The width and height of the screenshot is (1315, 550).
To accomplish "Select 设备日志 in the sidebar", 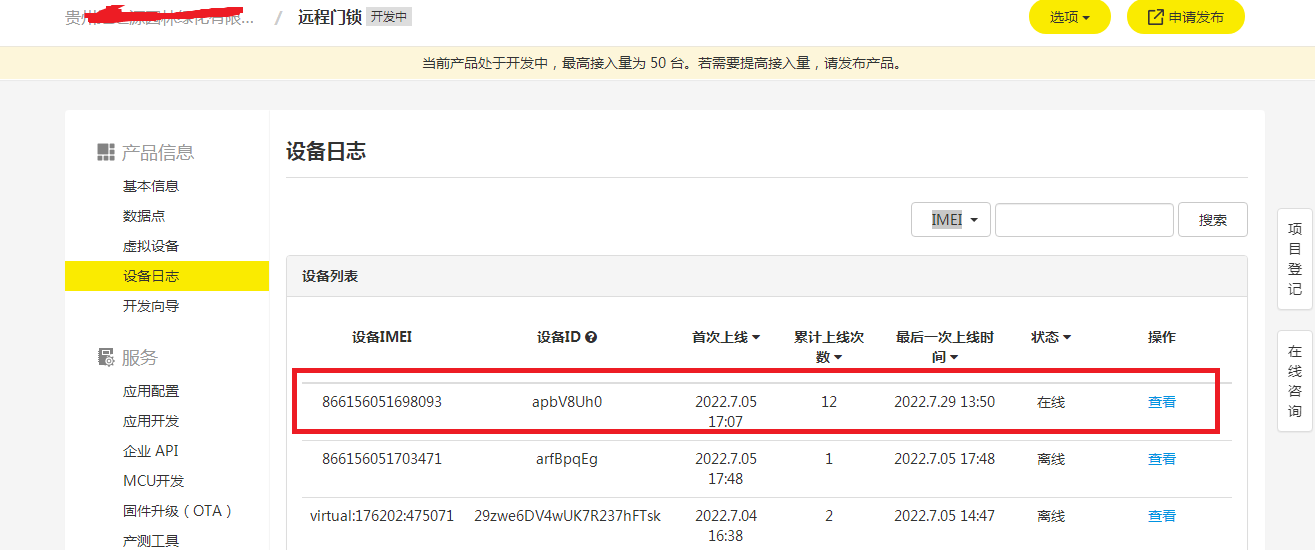I will (x=167, y=276).
